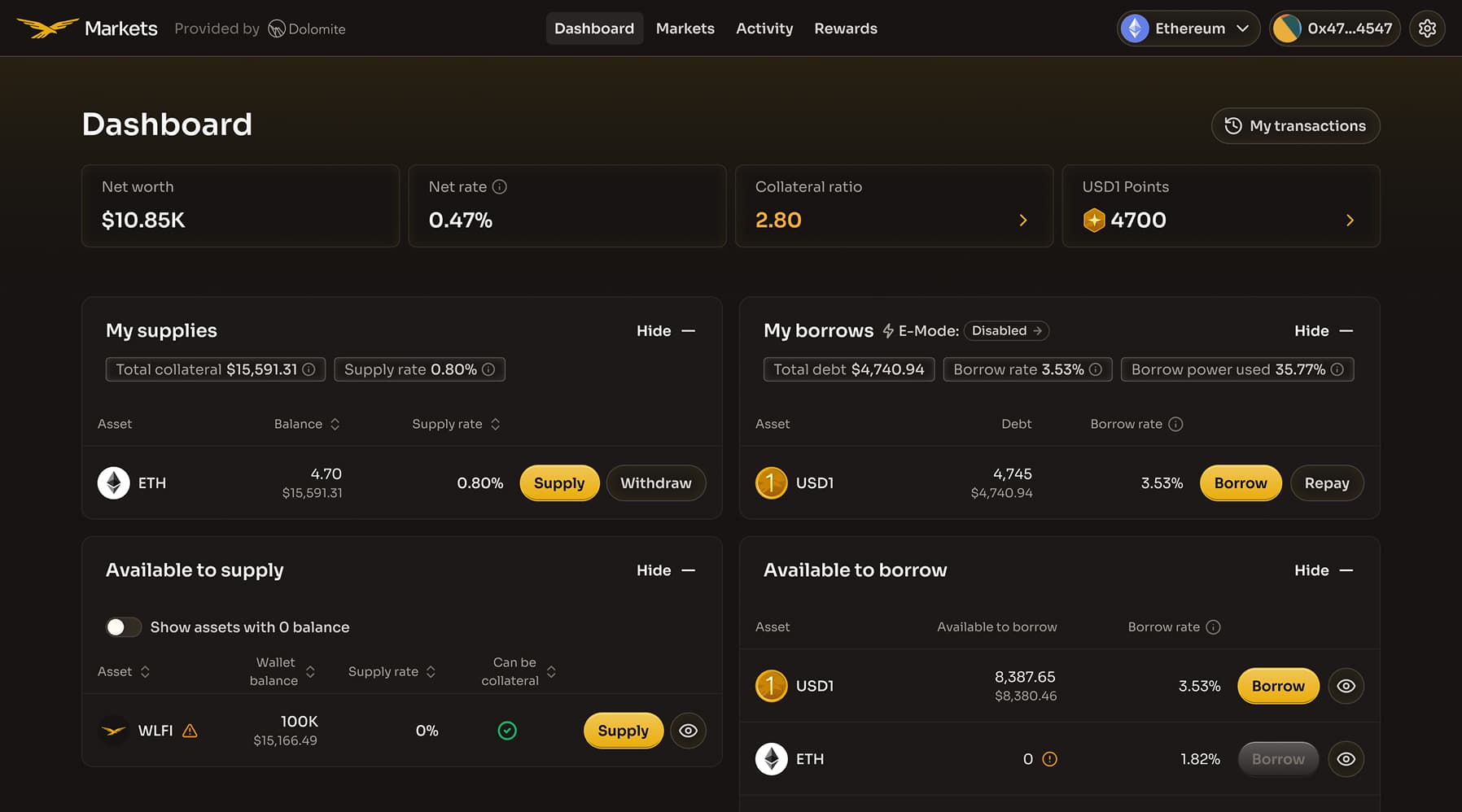The height and width of the screenshot is (812, 1462).
Task: Click the WLFI warning triangle icon
Action: 190,731
